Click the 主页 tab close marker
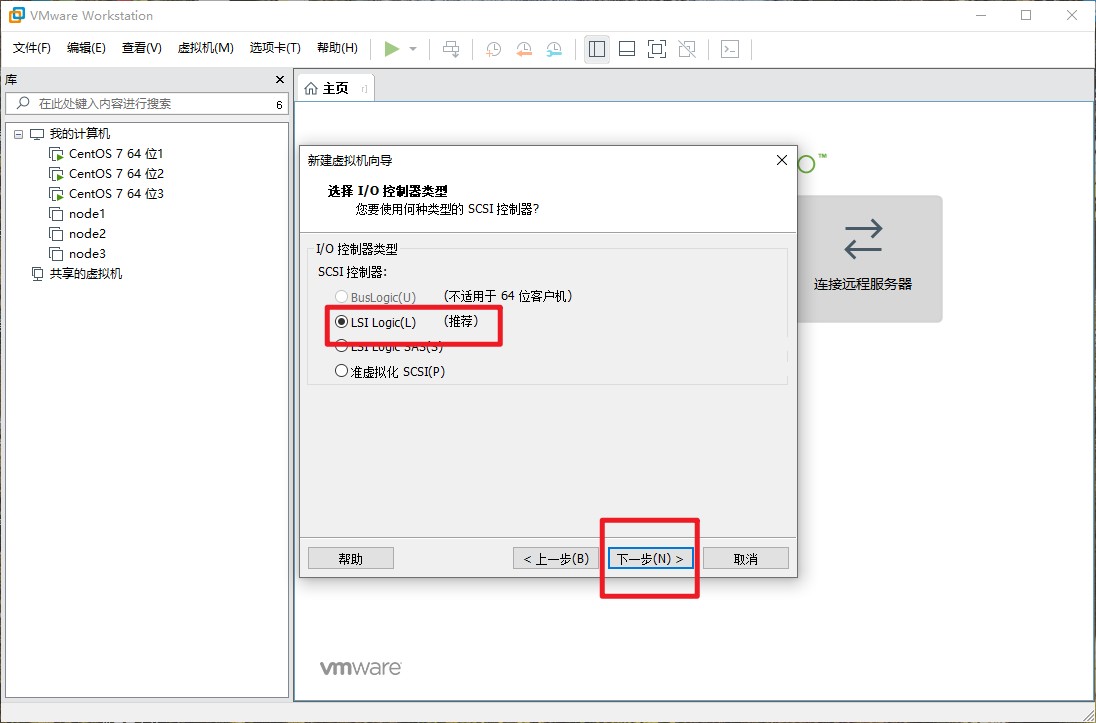This screenshot has width=1096, height=723. click(x=364, y=89)
